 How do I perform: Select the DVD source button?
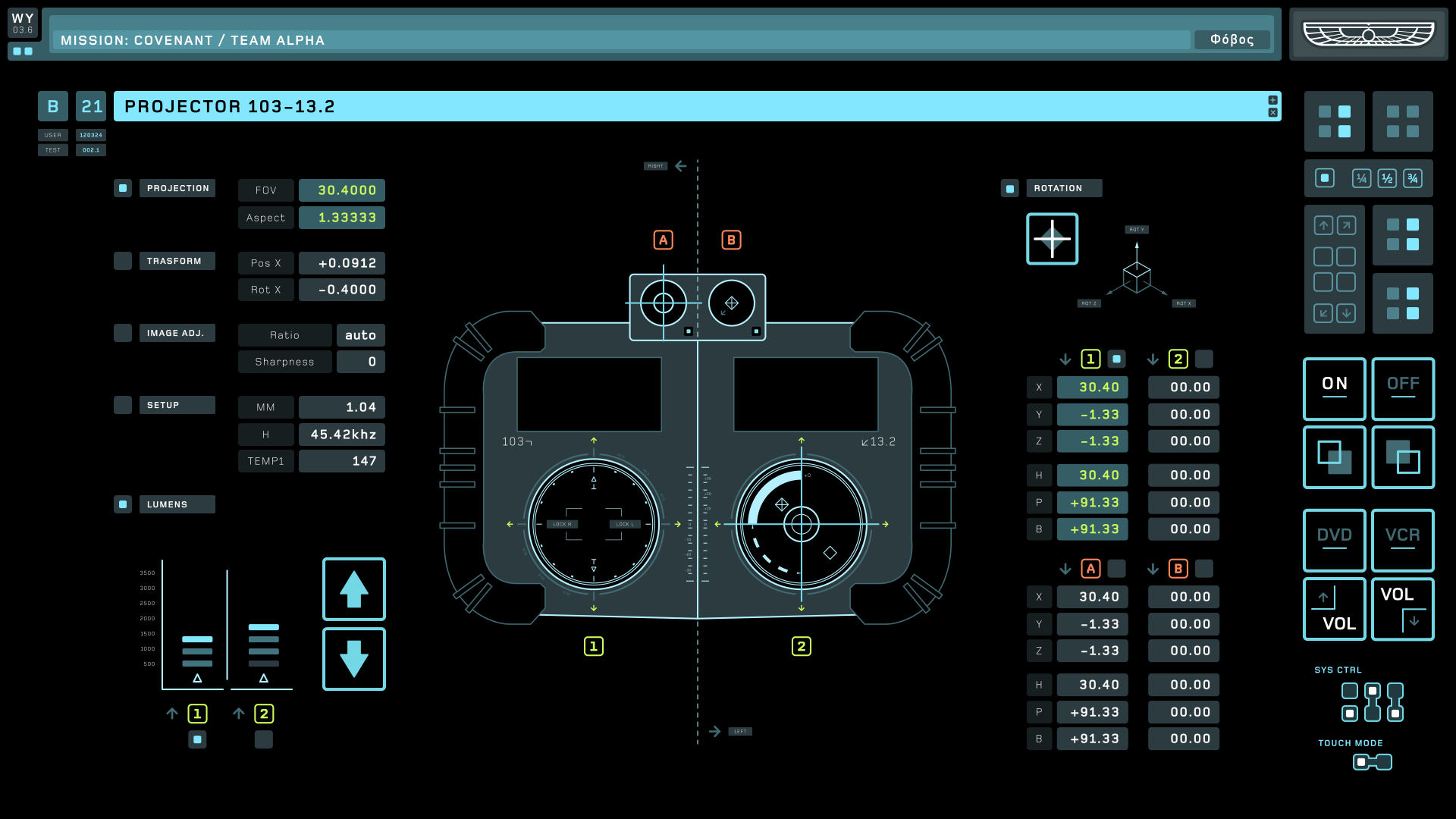coord(1334,540)
